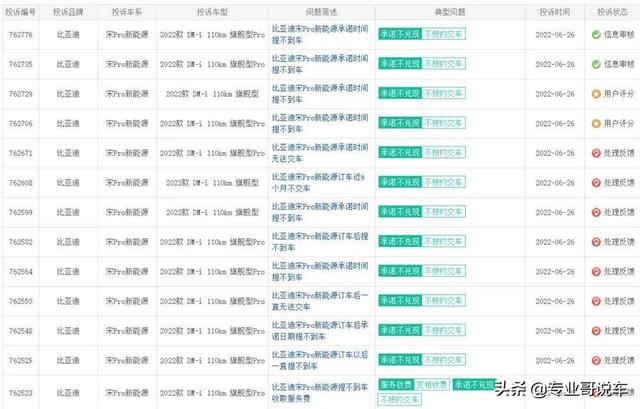Click the red 处理反馈 icon in row 762525

(x=596, y=360)
